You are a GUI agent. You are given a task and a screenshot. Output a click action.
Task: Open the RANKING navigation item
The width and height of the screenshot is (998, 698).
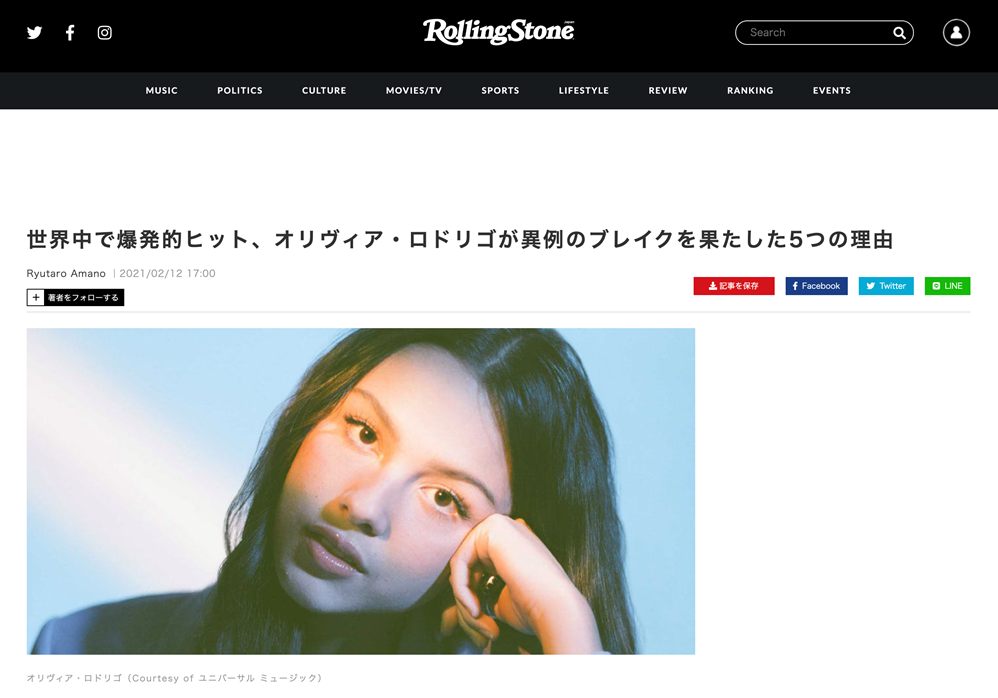tap(750, 90)
